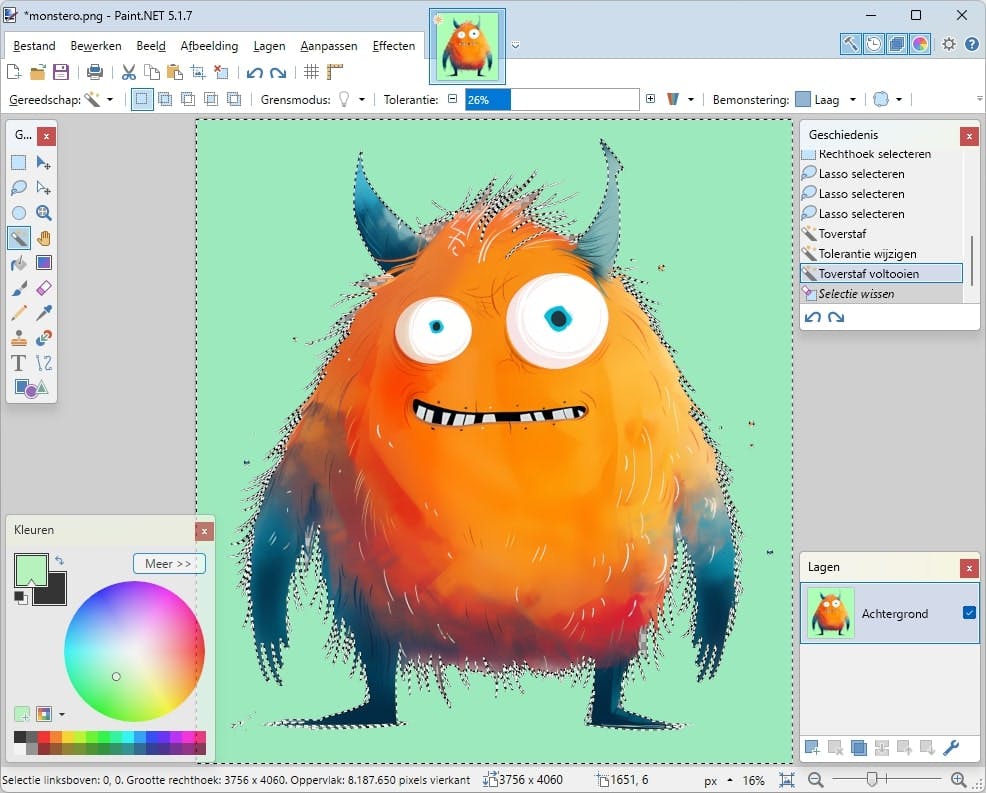This screenshot has height=793, width=986.
Task: Open the Aanpassen menu
Action: [328, 46]
